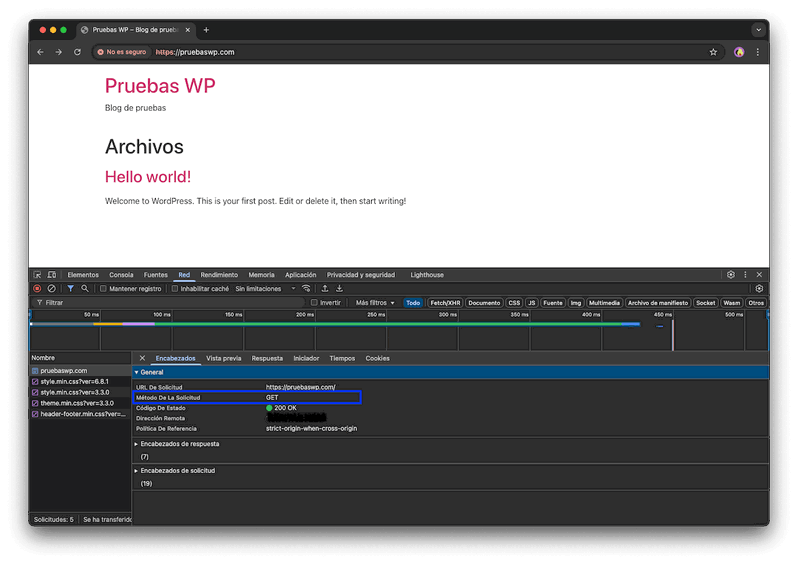The image size is (798, 564).
Task: Export HAR file with download icon
Action: (339, 289)
